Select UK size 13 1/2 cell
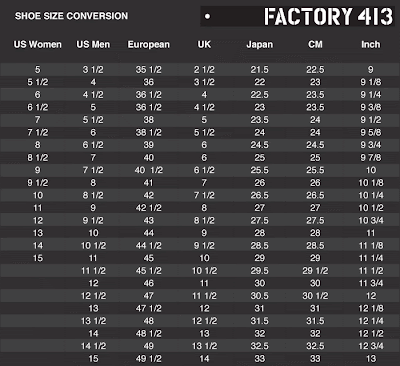This screenshot has width=400, height=366. [204, 346]
